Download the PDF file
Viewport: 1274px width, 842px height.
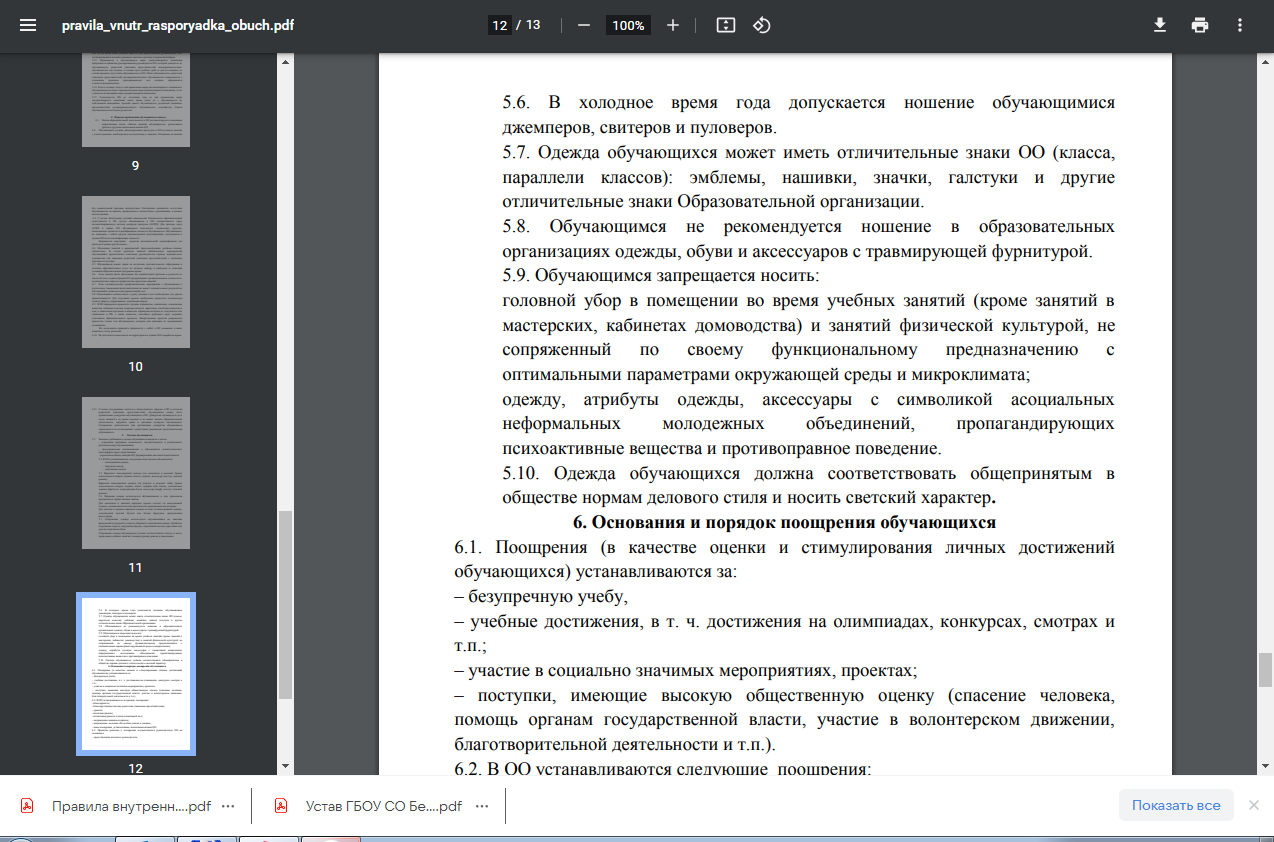point(1160,25)
